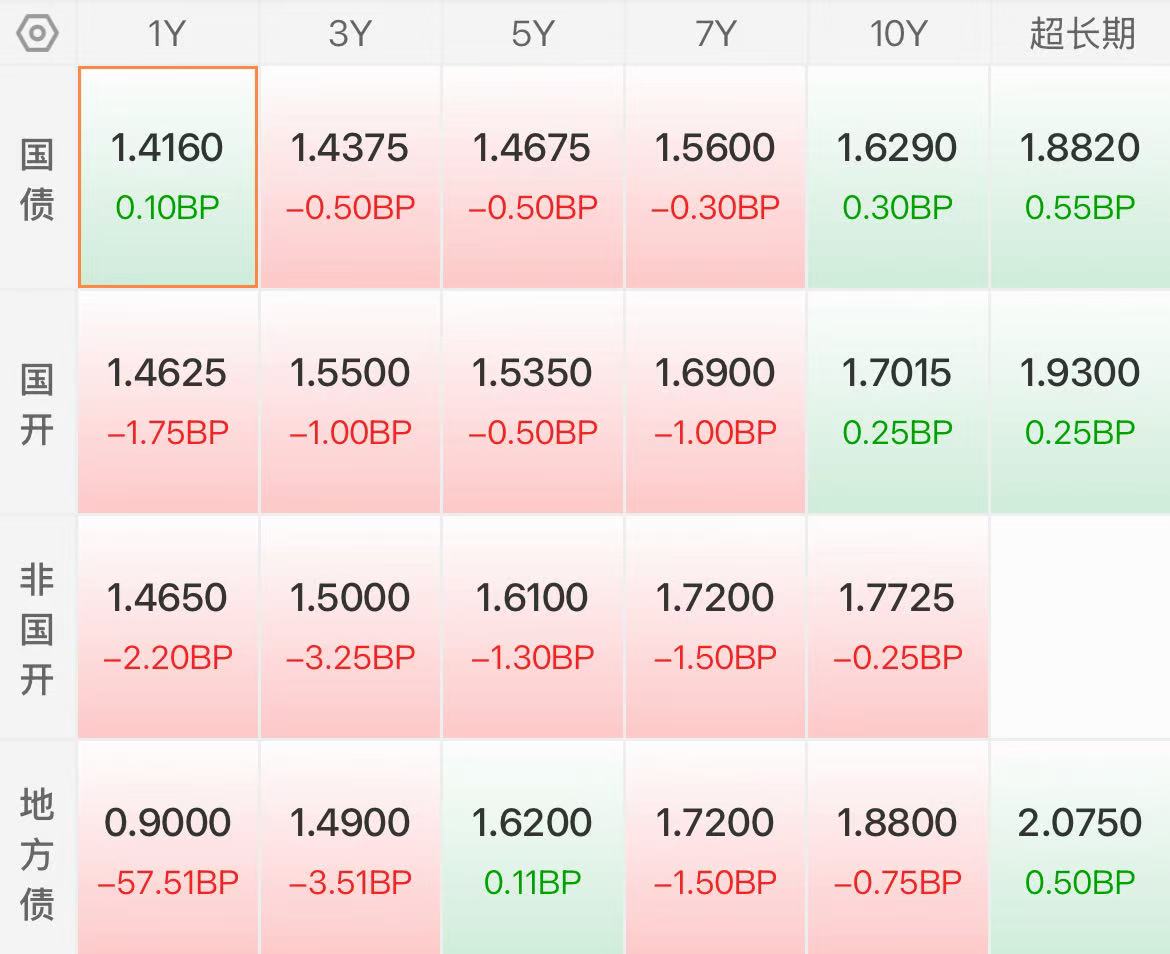The image size is (1170, 954).
Task: Open the hexagon settings icon
Action: coord(37,34)
